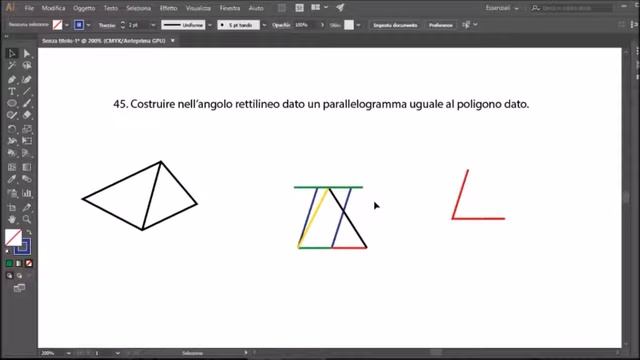Viewport: 640px width, 360px height.
Task: Toggle to the None color mode button
Action: pos(29,263)
